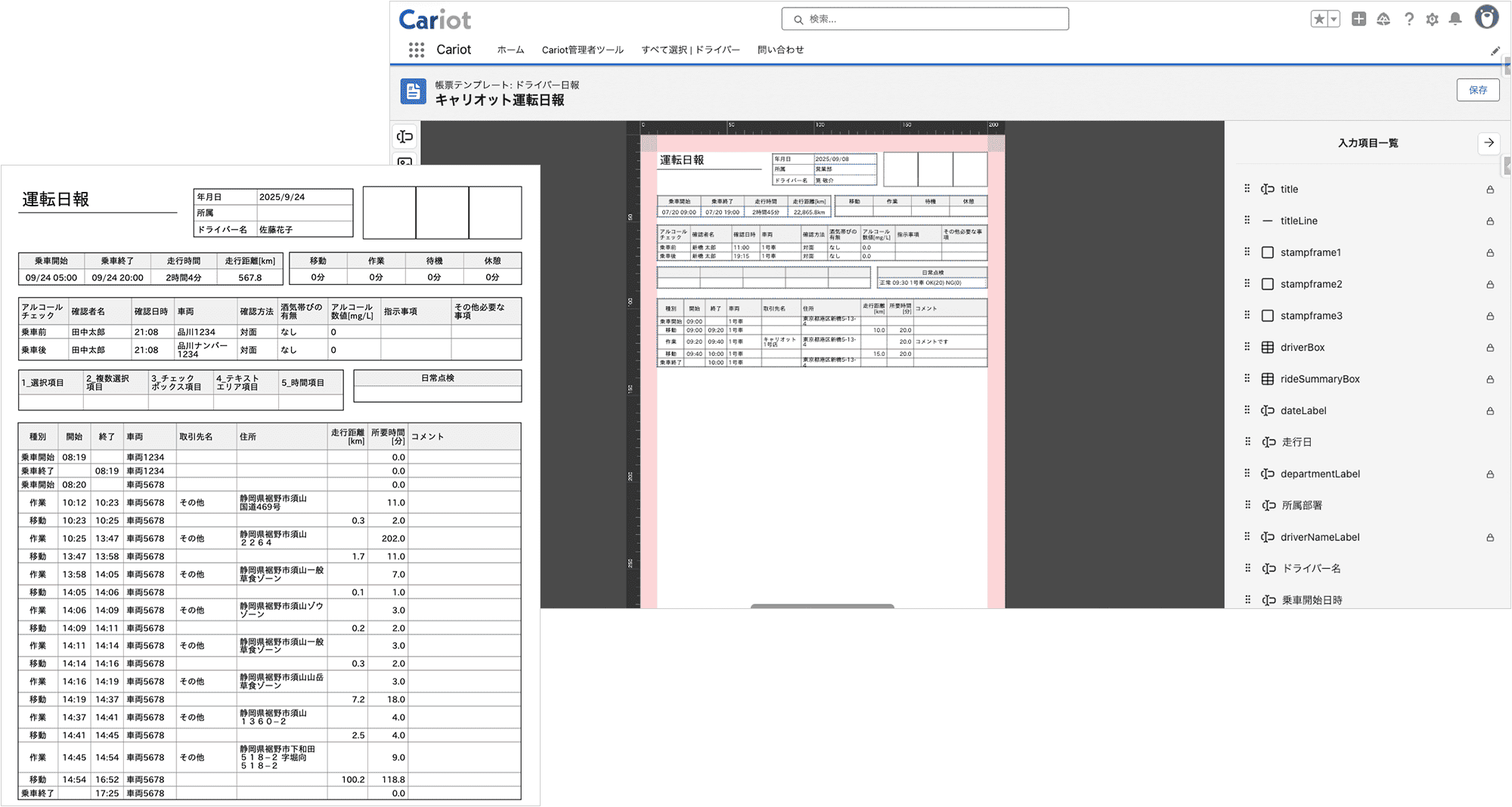1512x807 pixels.
Task: Toggle the lock for stampframe2
Action: [x=1490, y=285]
